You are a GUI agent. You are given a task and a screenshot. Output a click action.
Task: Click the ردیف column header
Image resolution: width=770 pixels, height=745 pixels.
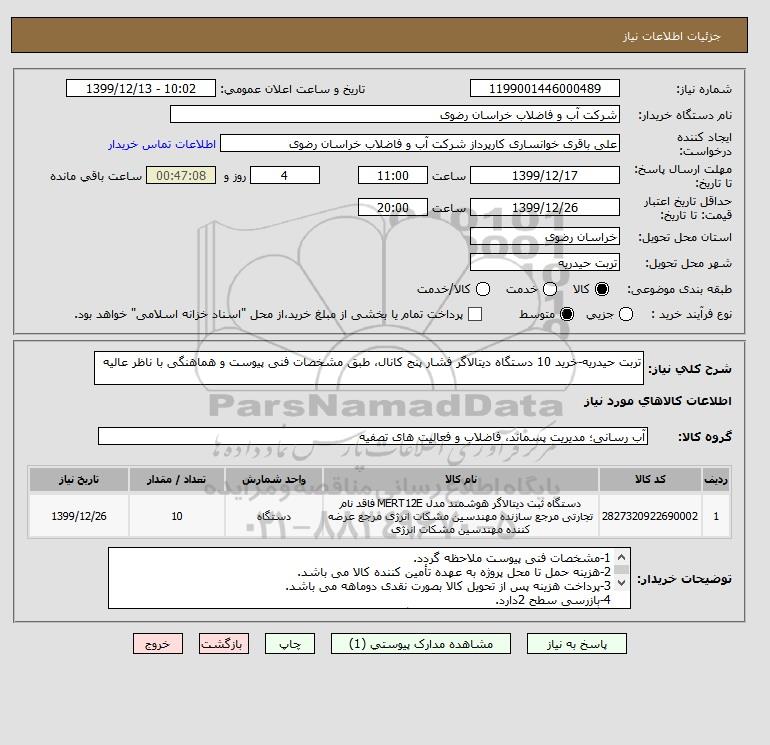point(716,479)
